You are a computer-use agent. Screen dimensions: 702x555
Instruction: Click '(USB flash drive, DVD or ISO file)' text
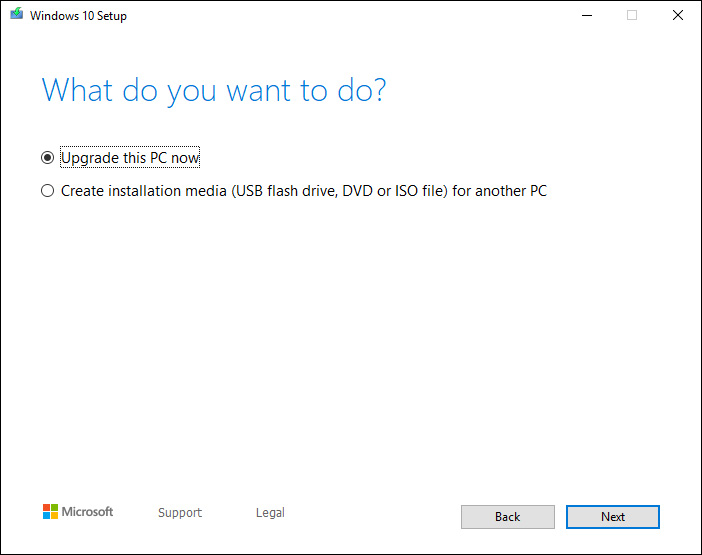pyautogui.click(x=339, y=191)
